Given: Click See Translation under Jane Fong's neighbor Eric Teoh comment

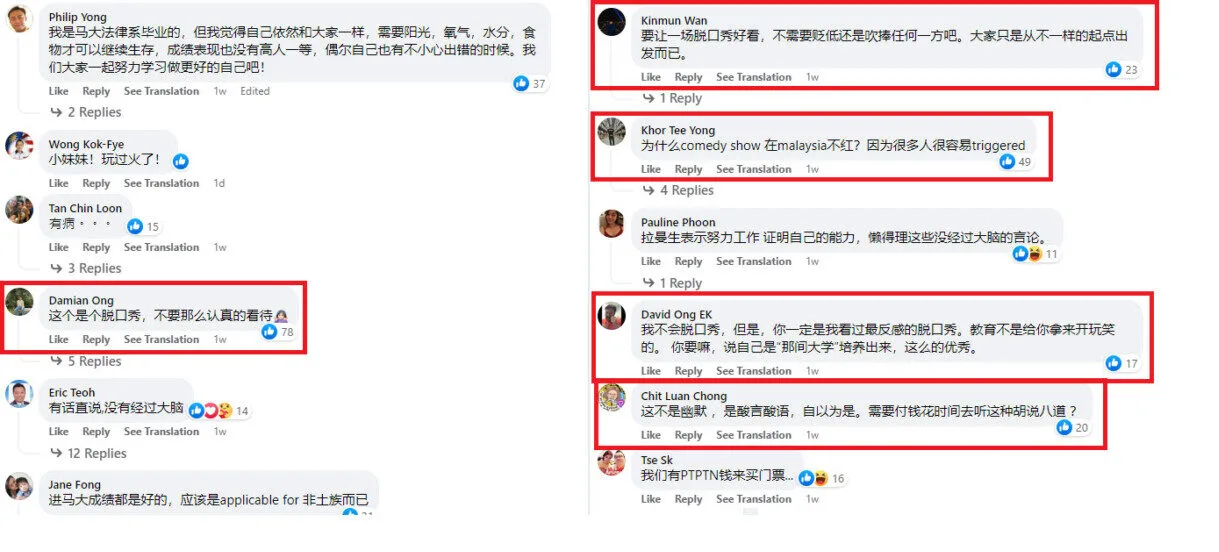Looking at the screenshot, I should (x=161, y=432).
